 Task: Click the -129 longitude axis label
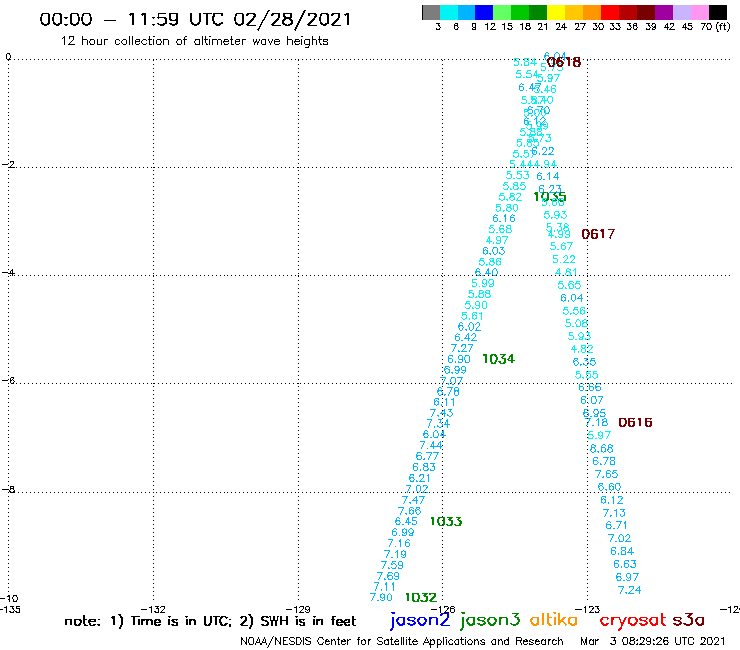click(x=298, y=609)
